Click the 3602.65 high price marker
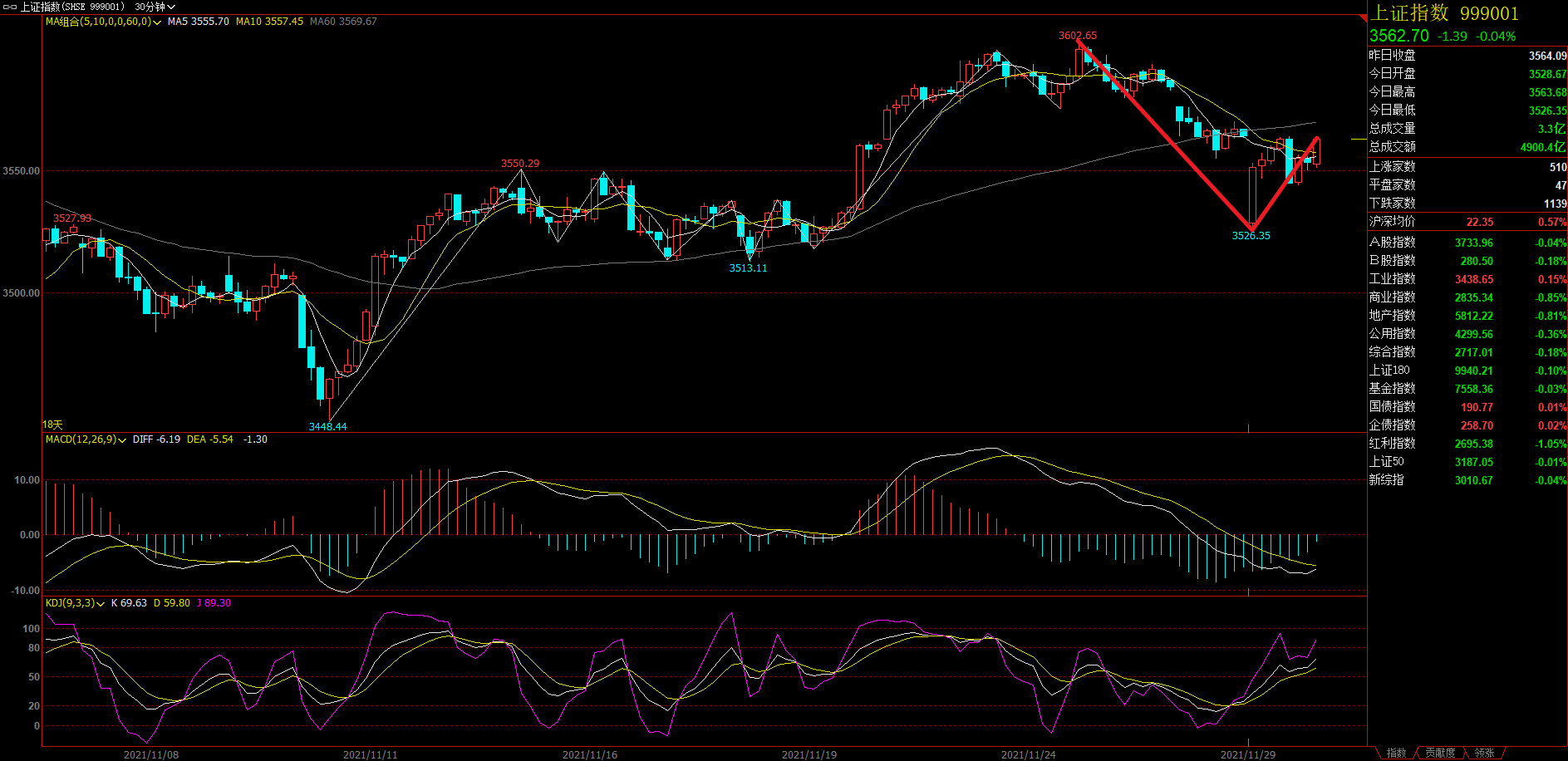 [1077, 36]
